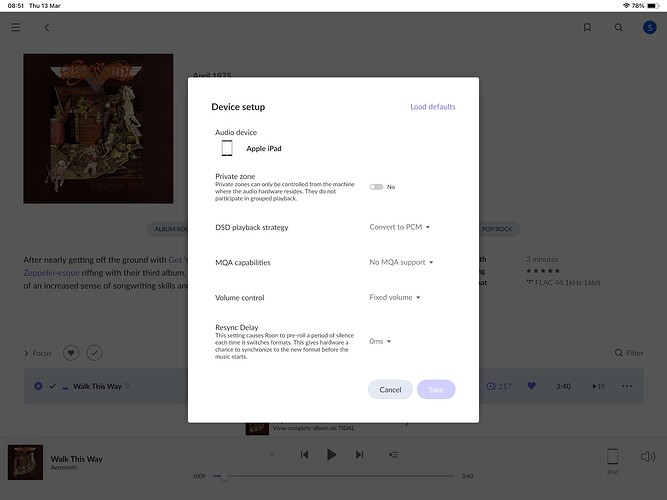The width and height of the screenshot is (667, 500).
Task: Open Volume control dropdown
Action: [x=395, y=297]
